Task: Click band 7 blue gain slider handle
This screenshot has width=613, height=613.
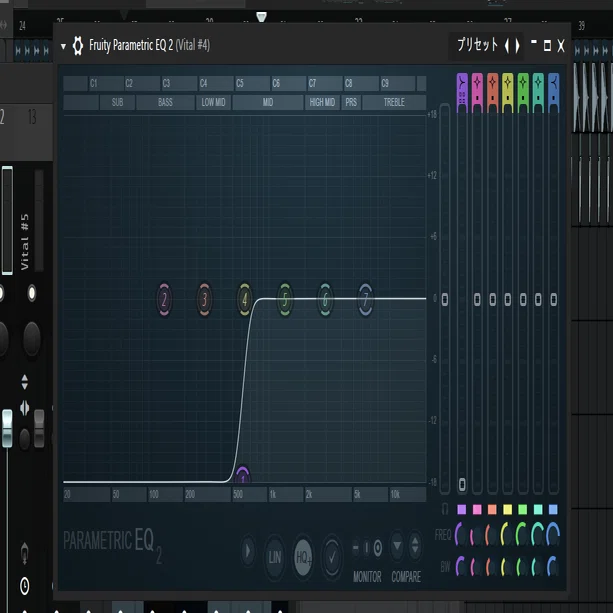Action: click(x=554, y=299)
